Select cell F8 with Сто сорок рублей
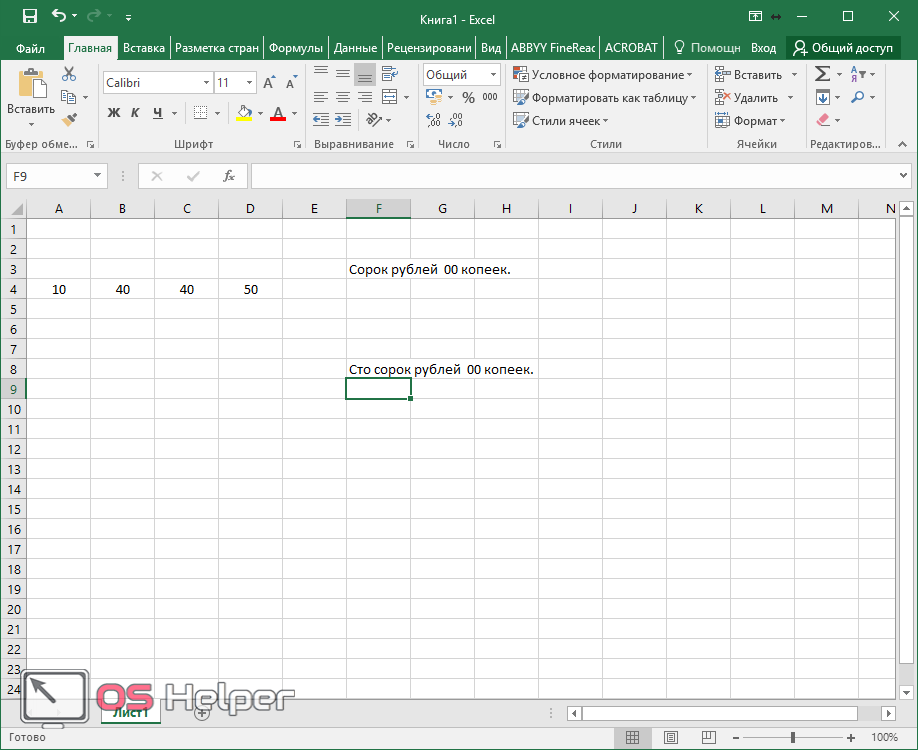Screen dimensions: 918x750 [x=378, y=369]
